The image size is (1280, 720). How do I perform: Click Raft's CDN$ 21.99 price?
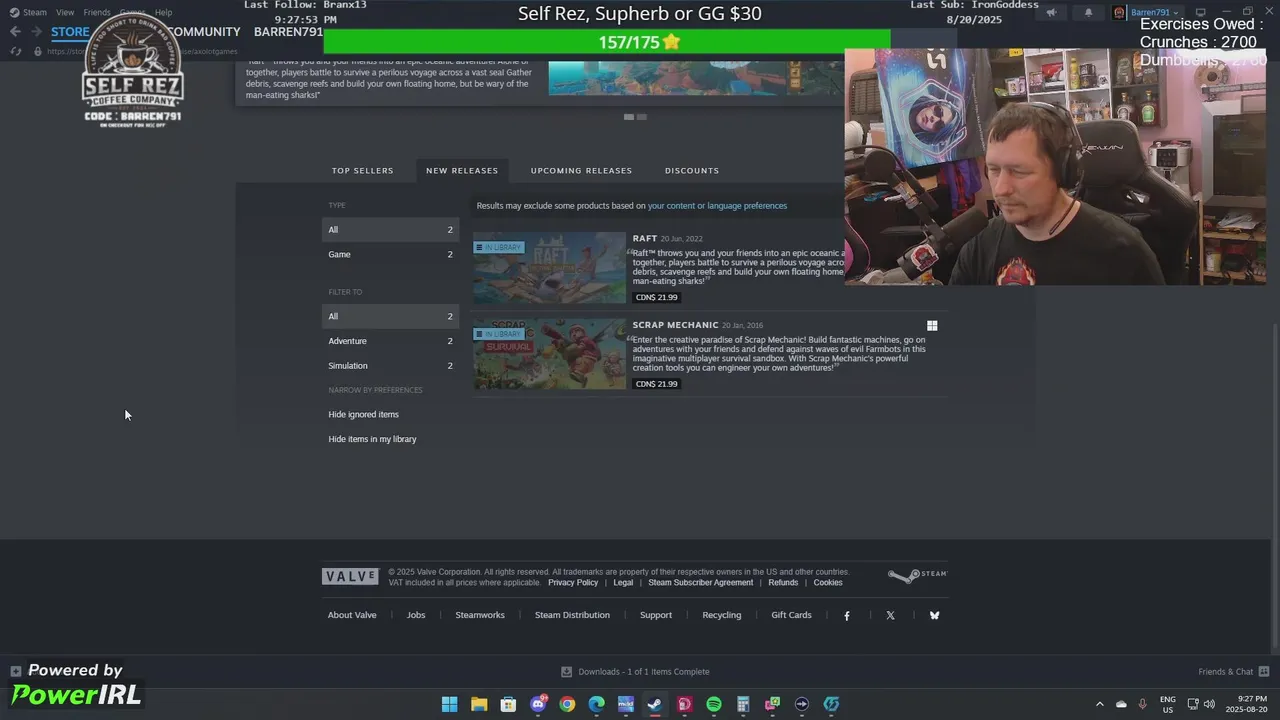click(656, 297)
